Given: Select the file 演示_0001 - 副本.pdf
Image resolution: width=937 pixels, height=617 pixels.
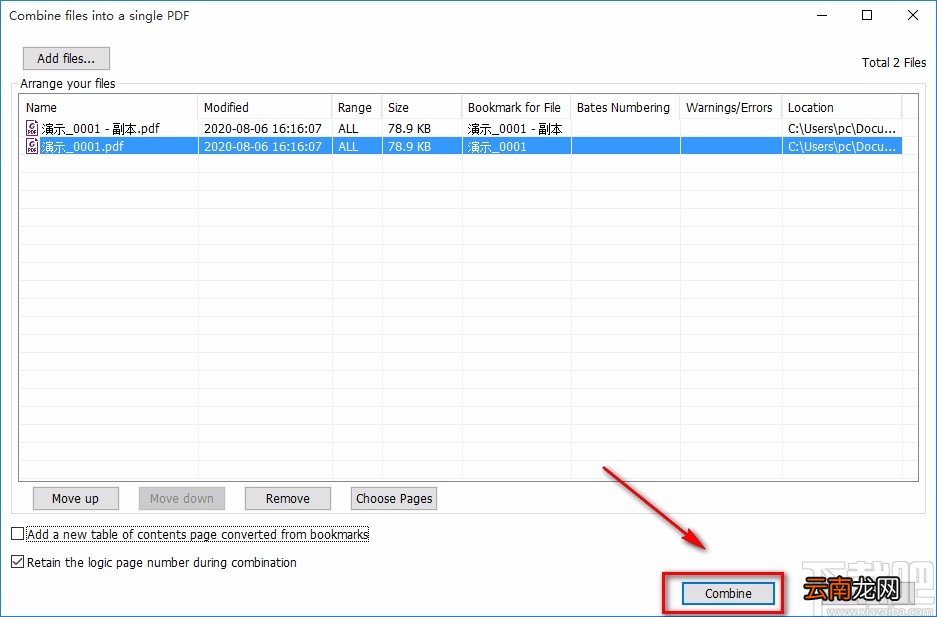Looking at the screenshot, I should point(100,128).
